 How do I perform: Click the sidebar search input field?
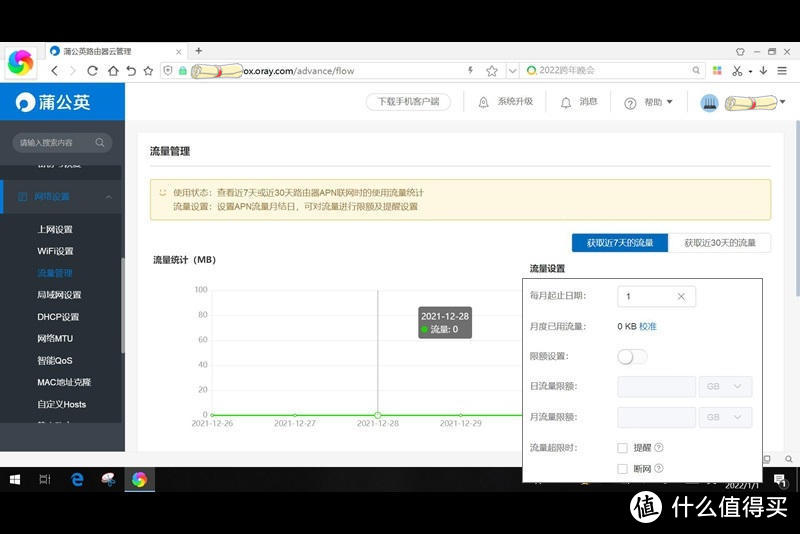tap(62, 142)
